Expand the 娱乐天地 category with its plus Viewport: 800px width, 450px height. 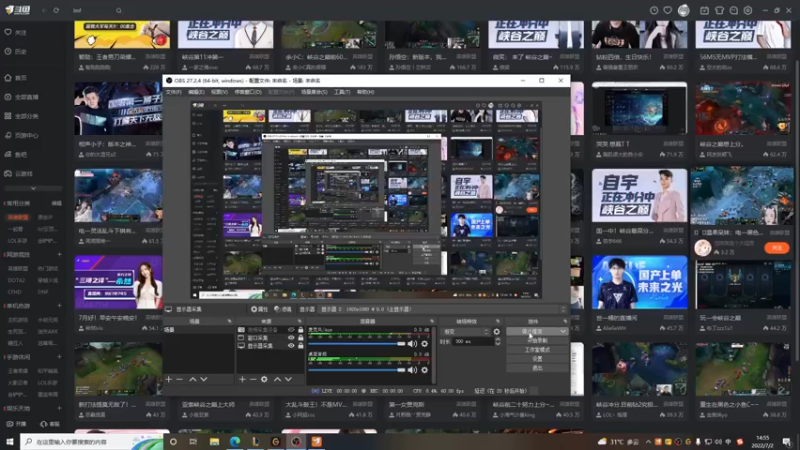(59, 408)
